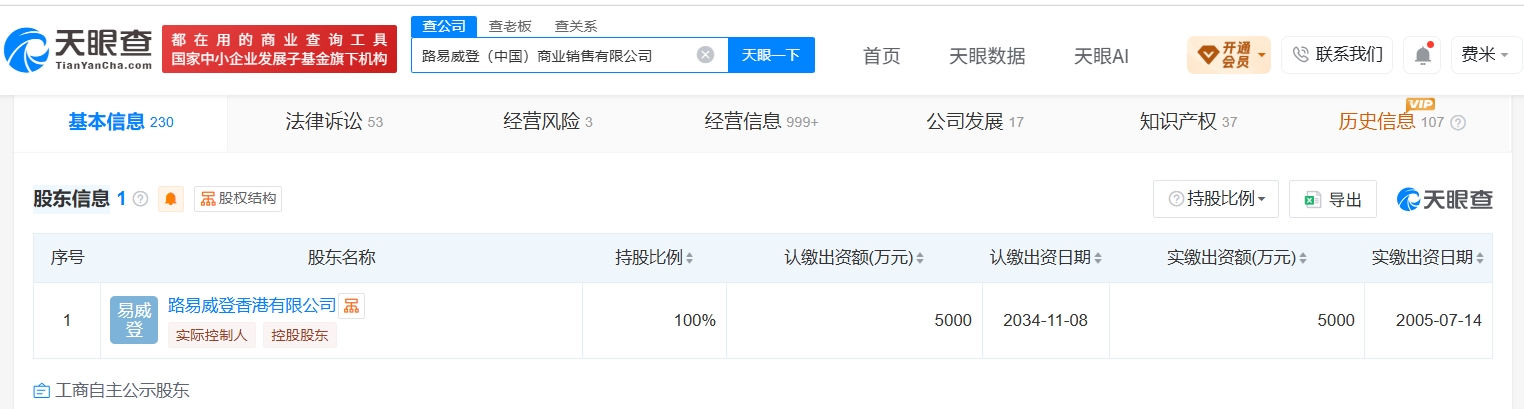Click the 股东名称 column header
1524x409 pixels.
341,258
